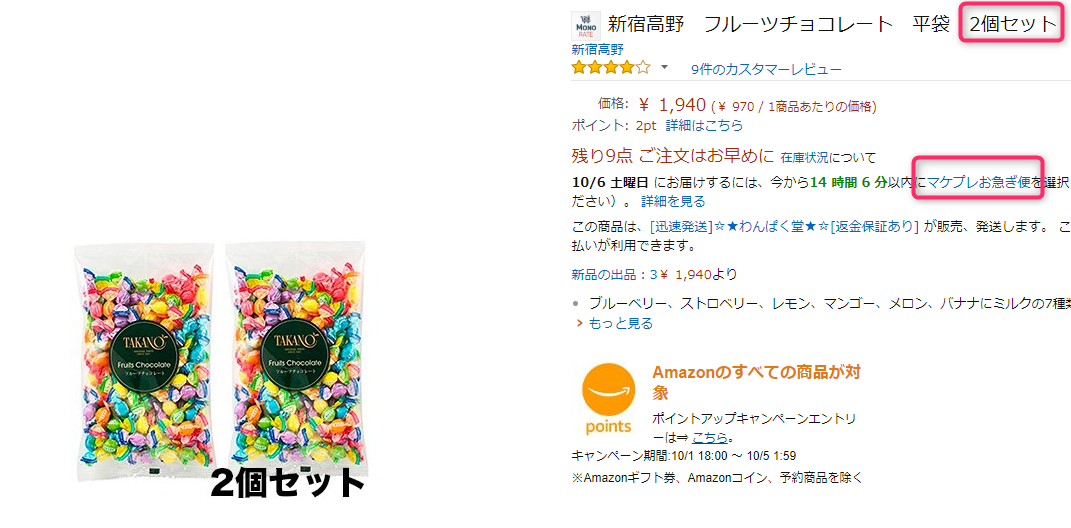Viewport: 1071px width, 528px height.
Task: Click the orange Amazon points logo
Action: point(608,399)
